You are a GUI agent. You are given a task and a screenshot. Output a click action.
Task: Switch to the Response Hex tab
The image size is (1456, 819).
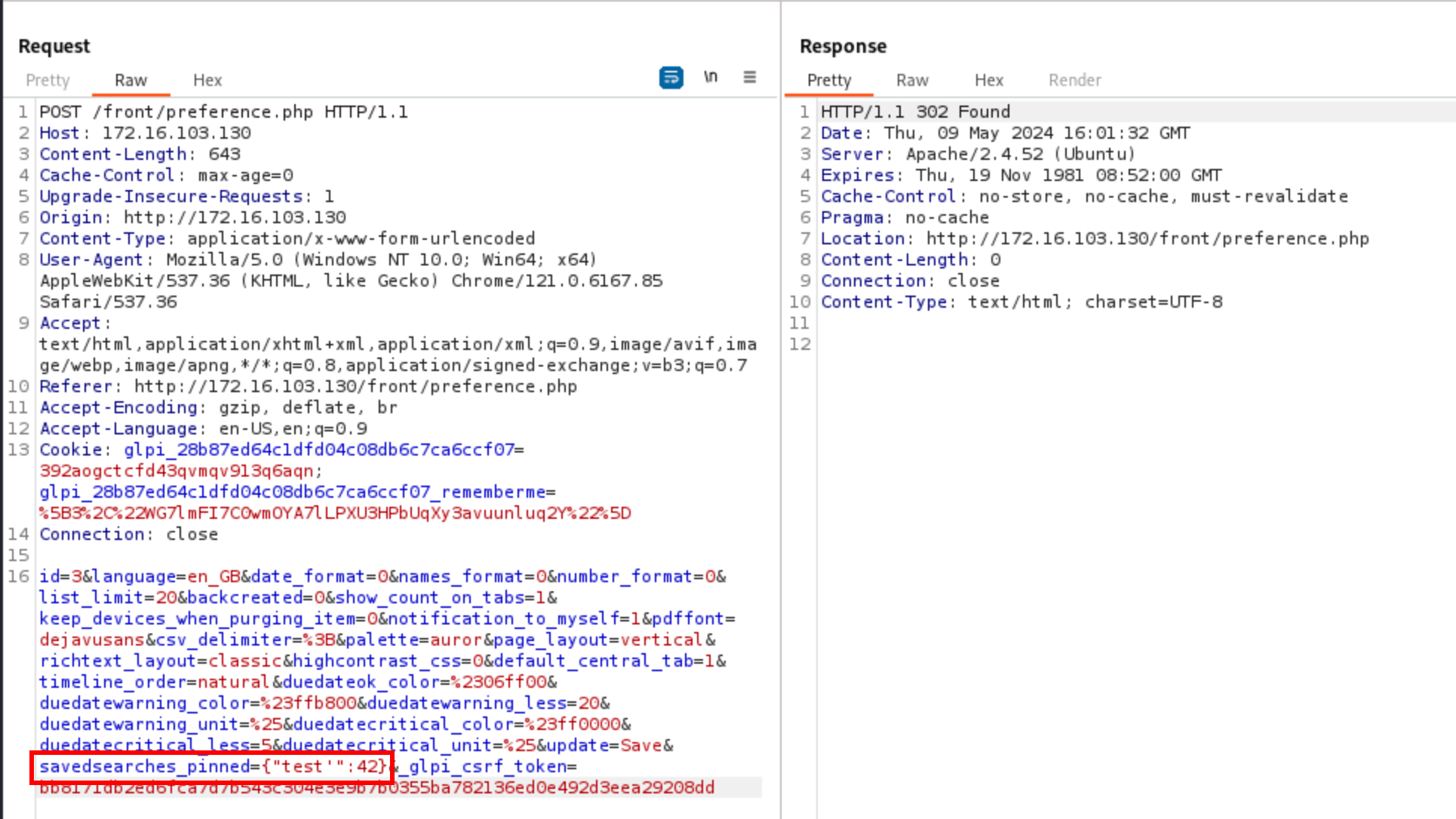989,80
